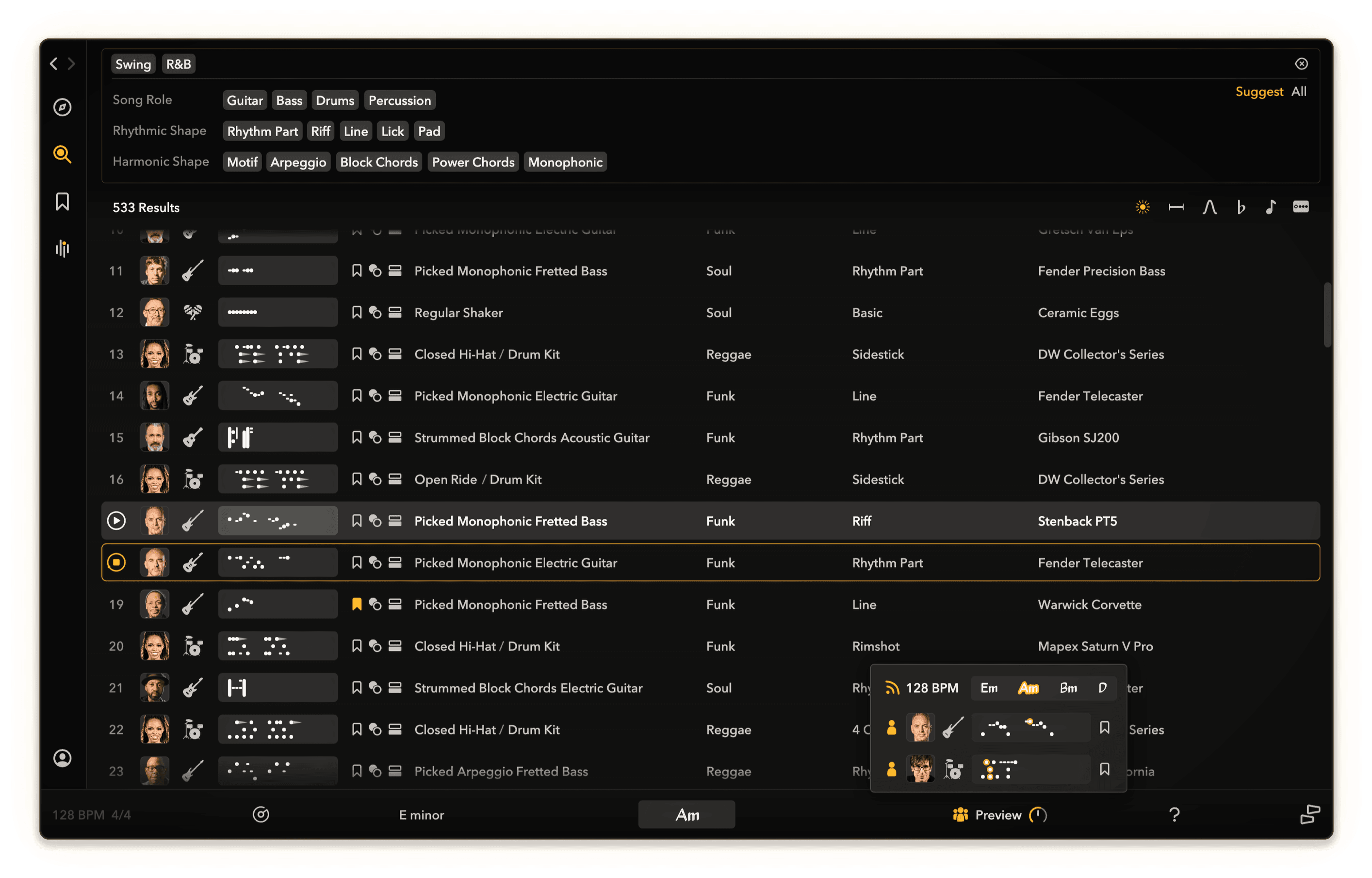Click the help question mark icon

[1174, 815]
